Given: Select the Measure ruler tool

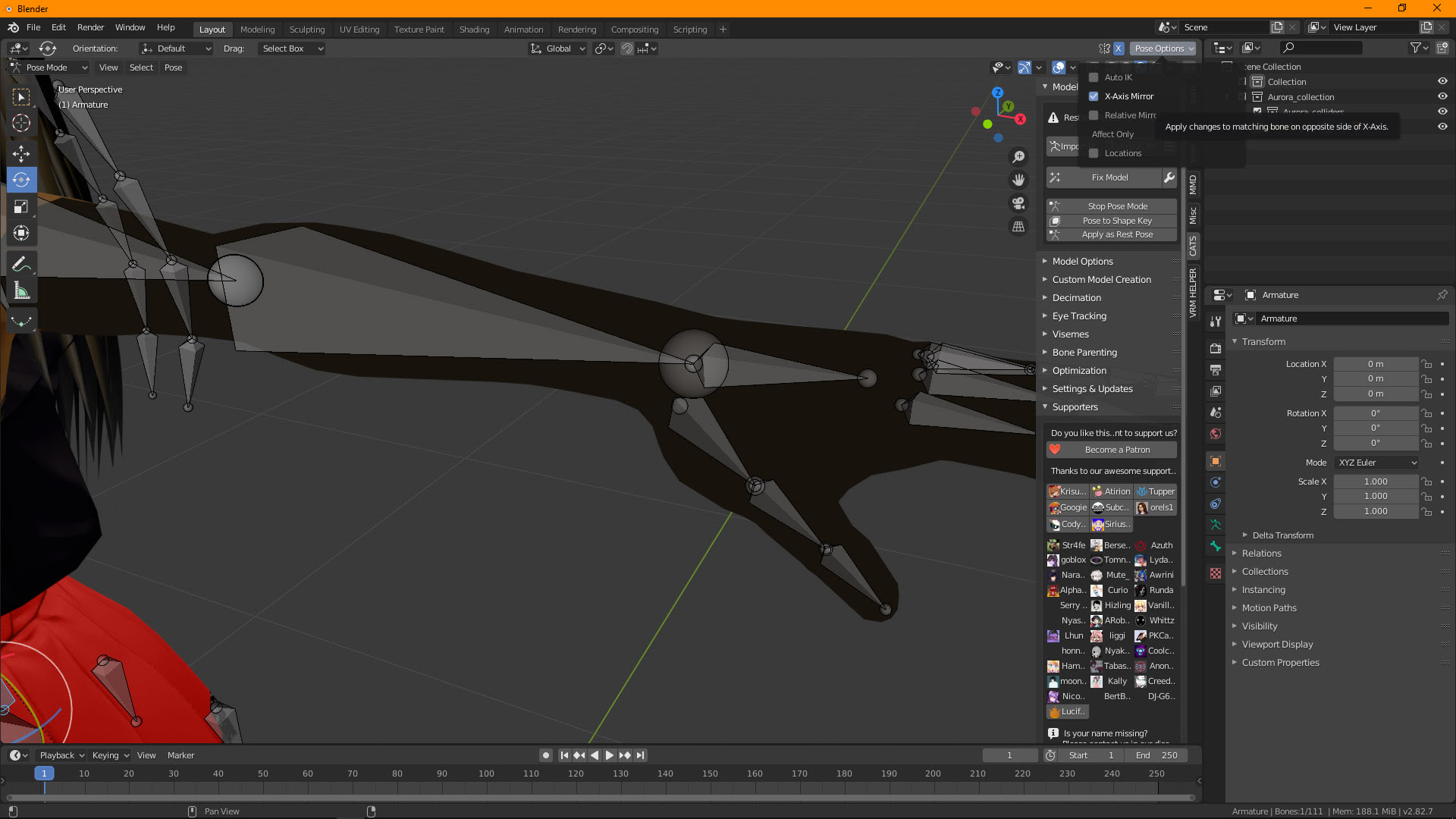Looking at the screenshot, I should (x=21, y=291).
